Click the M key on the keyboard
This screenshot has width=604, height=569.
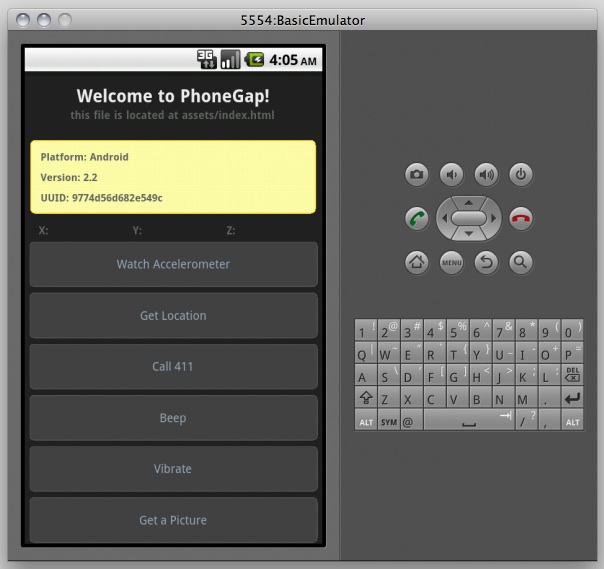[527, 397]
